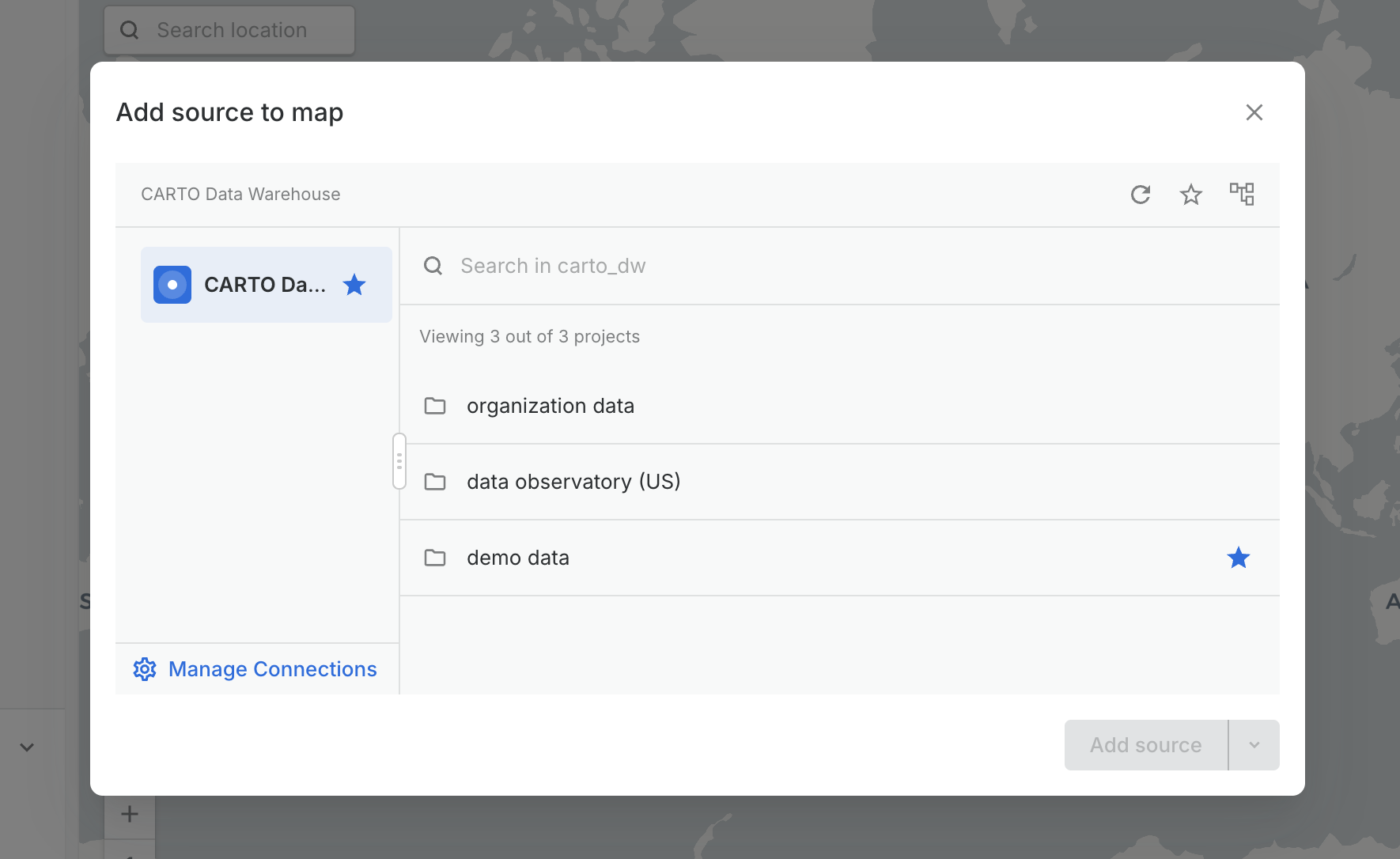The width and height of the screenshot is (1400, 859).
Task: Open the data observatory (US) folder
Action: [573, 482]
